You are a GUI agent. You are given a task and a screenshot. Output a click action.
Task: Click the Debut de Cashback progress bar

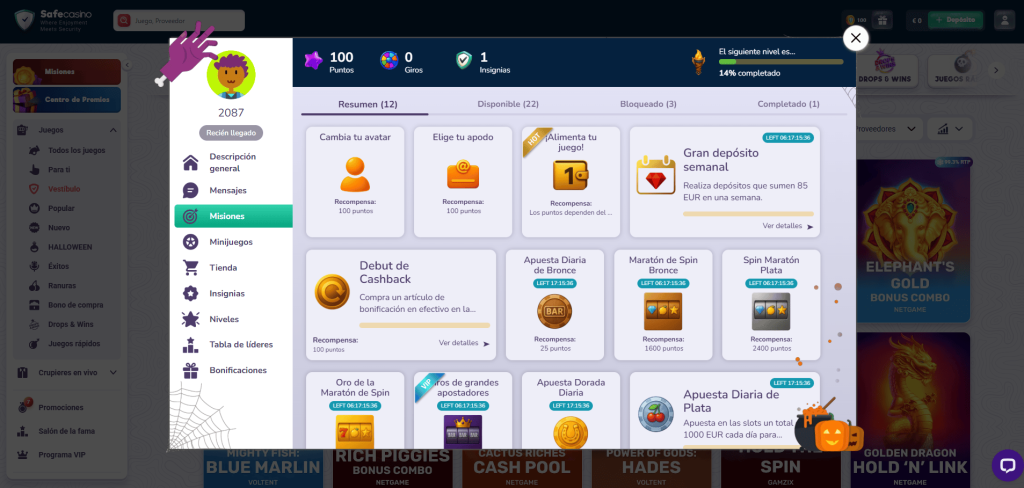424,325
